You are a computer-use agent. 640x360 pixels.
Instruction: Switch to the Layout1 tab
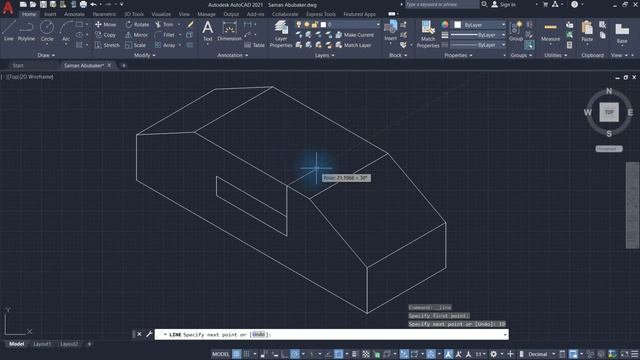tap(42, 344)
